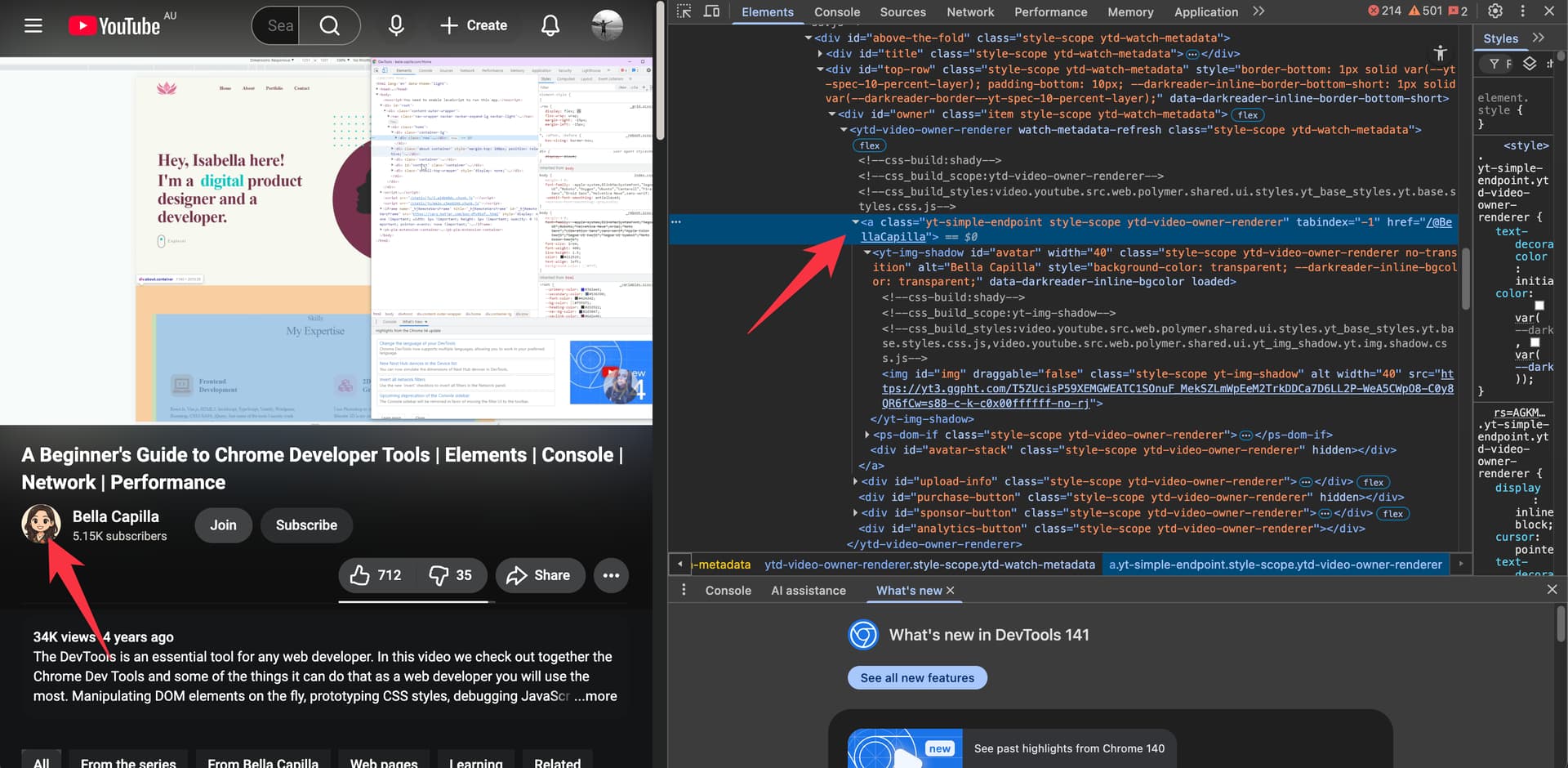
Task: Like the video with thumbs up
Action: point(360,575)
